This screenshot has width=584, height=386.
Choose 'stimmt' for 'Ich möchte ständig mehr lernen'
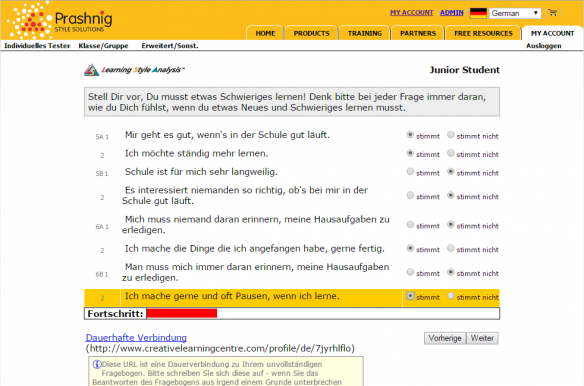pyautogui.click(x=410, y=153)
